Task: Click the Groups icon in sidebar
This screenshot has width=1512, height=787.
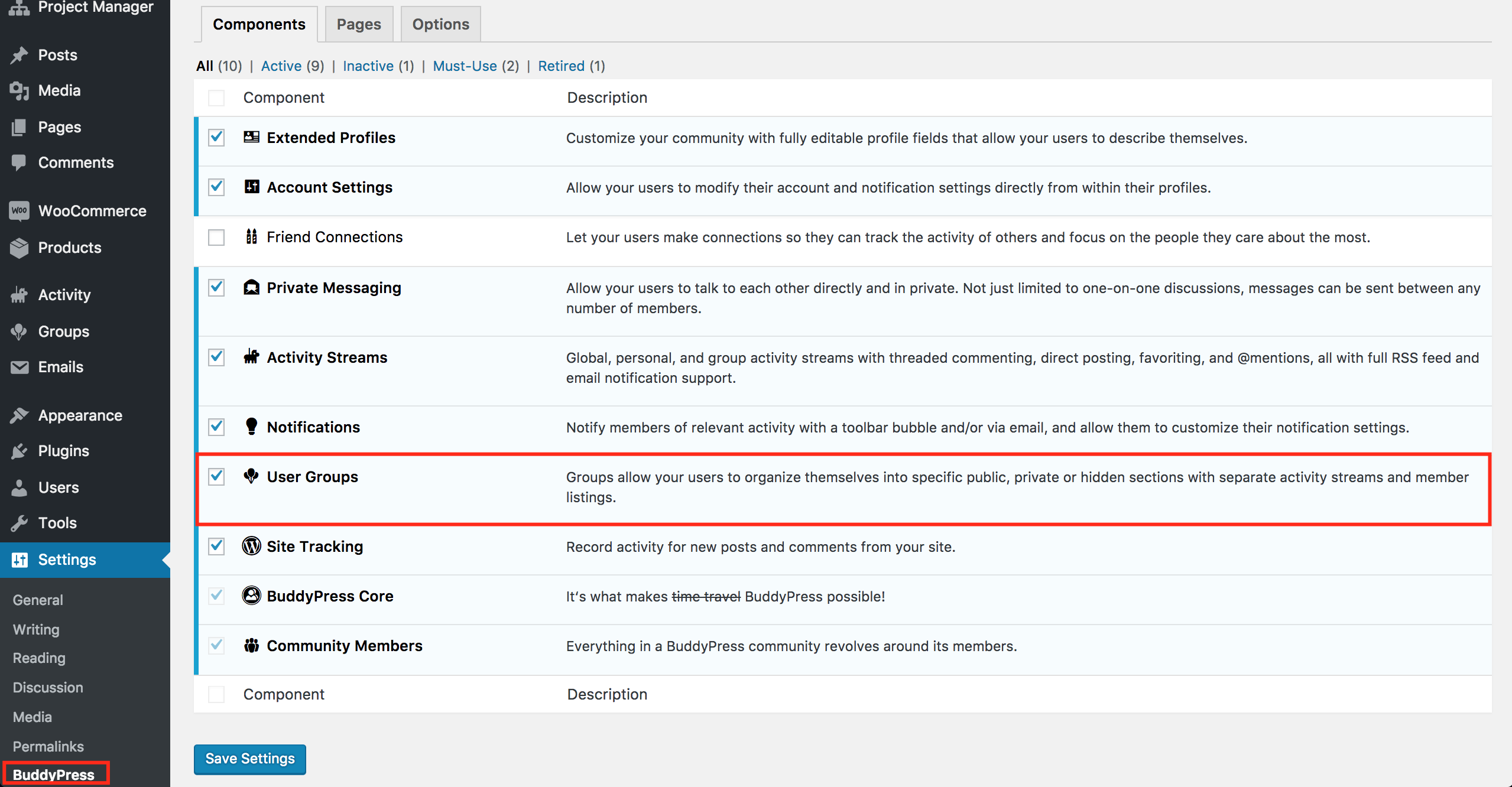Action: tap(19, 331)
